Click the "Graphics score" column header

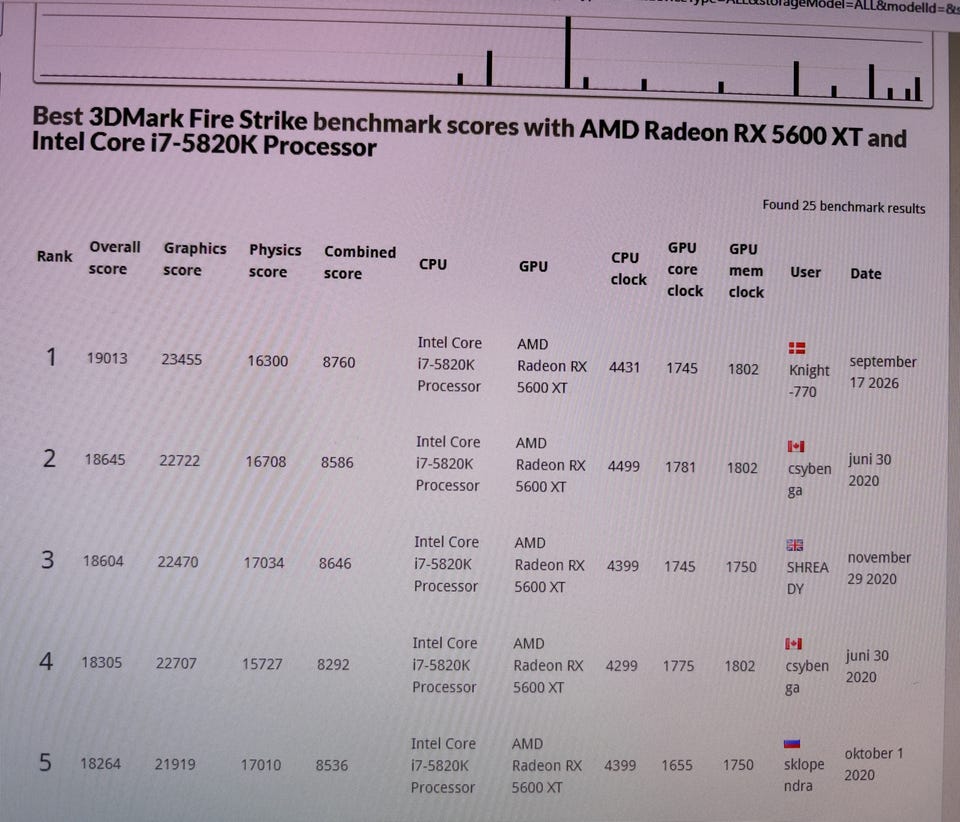[x=195, y=259]
